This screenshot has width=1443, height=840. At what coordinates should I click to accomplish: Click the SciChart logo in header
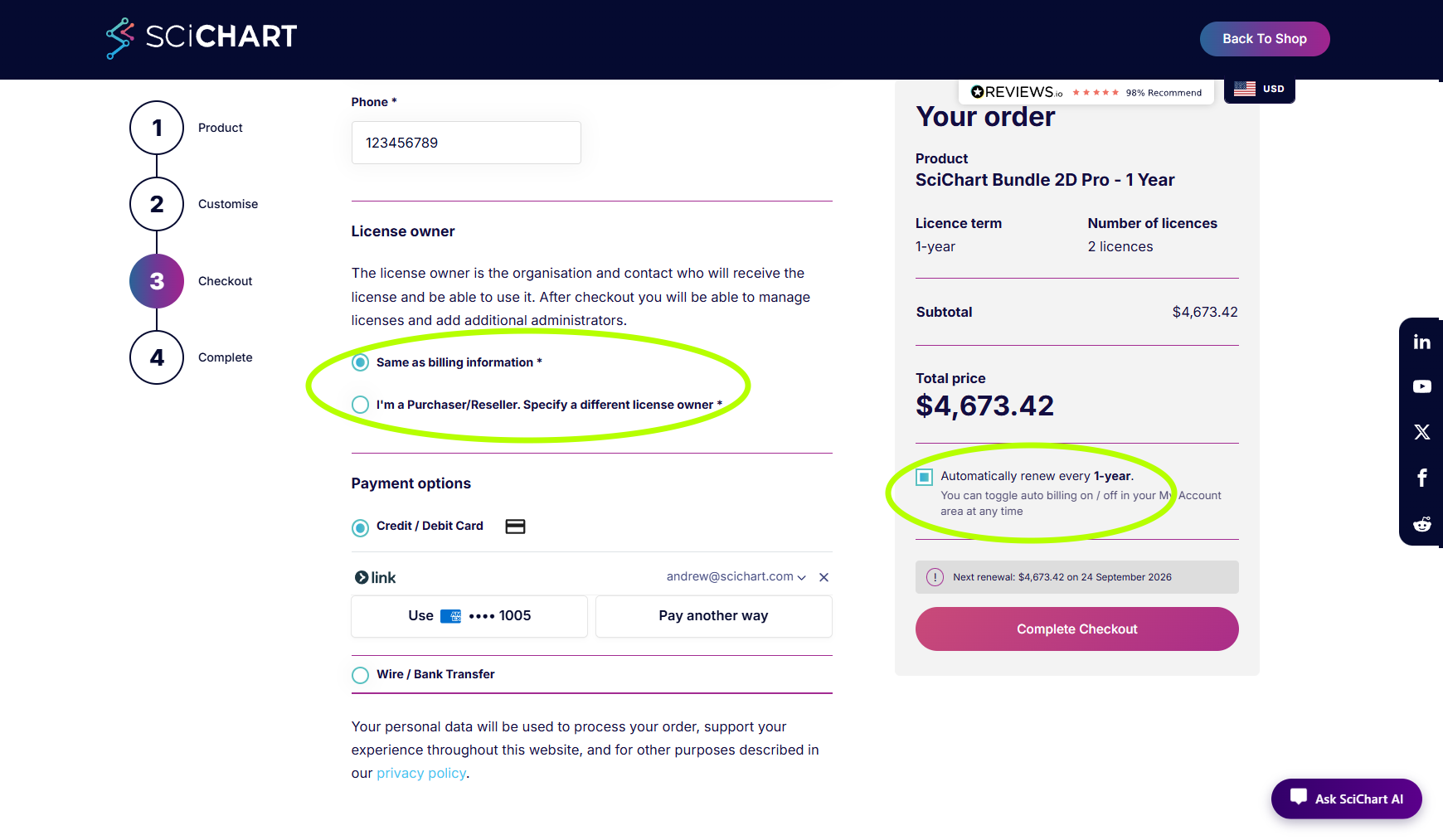tap(202, 37)
